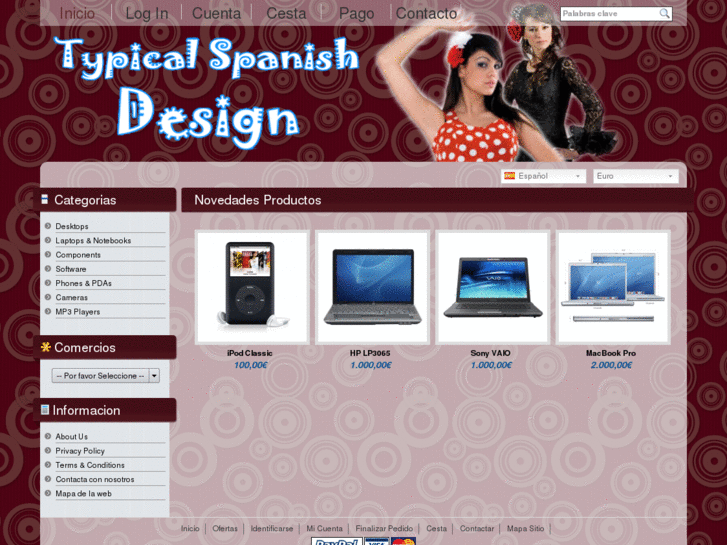Click the bullet icon beside Privacy Policy

[x=48, y=450]
